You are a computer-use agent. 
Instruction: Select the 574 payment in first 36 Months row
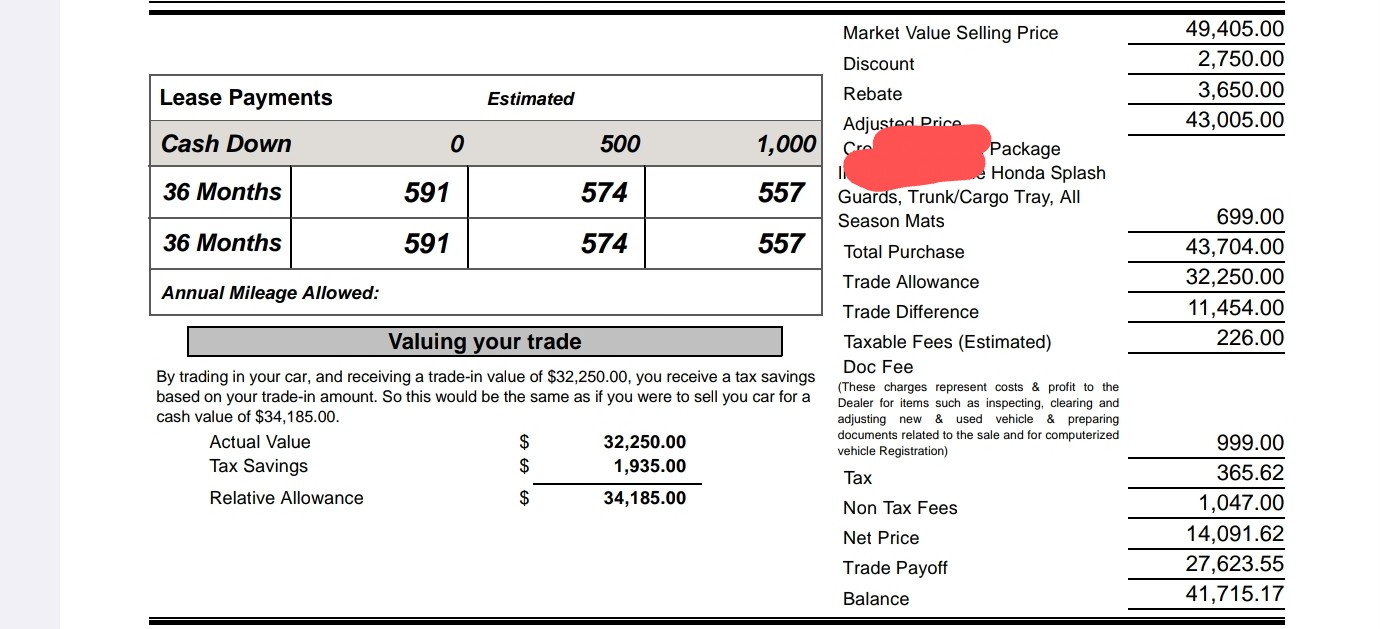coord(604,192)
